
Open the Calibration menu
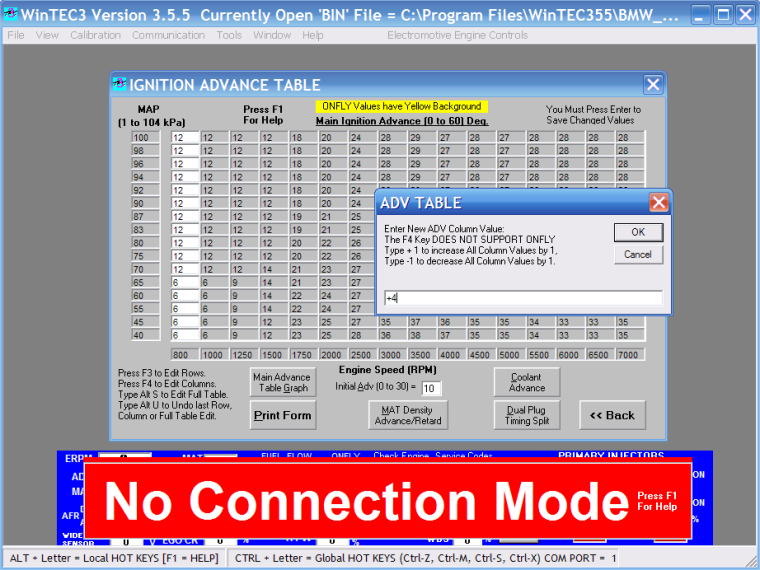[x=95, y=35]
